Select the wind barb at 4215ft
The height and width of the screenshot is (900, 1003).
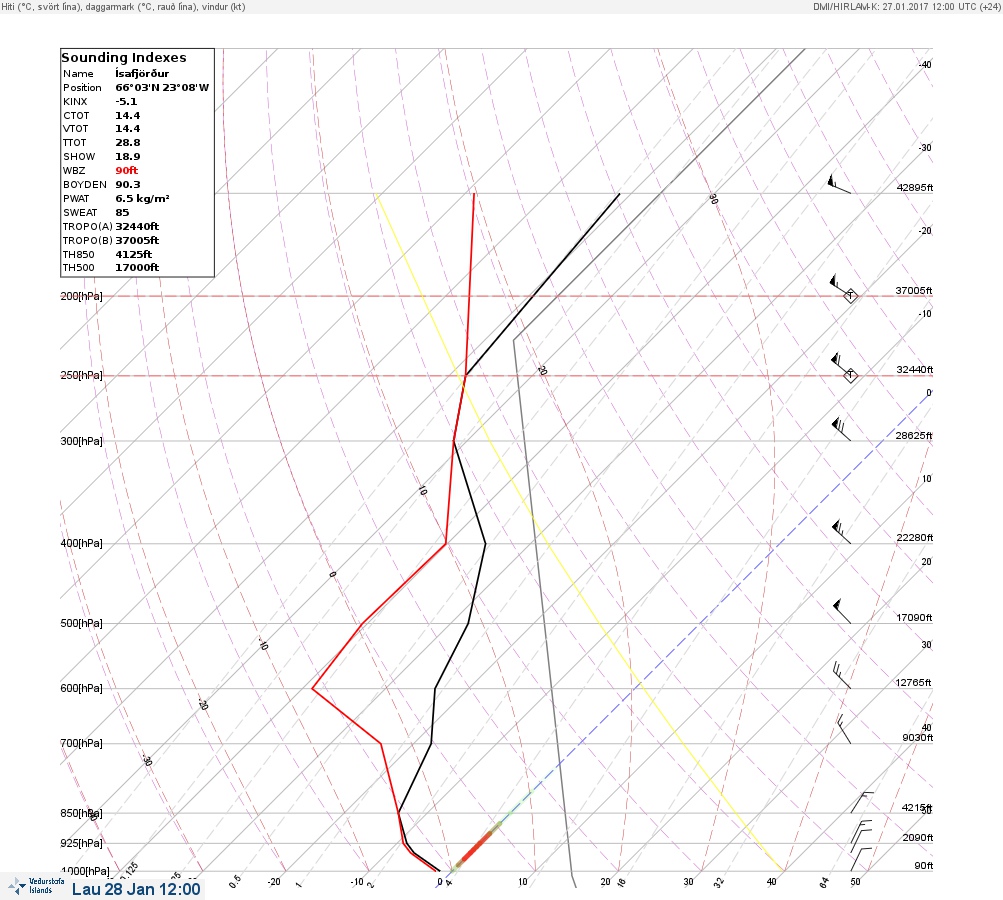(862, 802)
